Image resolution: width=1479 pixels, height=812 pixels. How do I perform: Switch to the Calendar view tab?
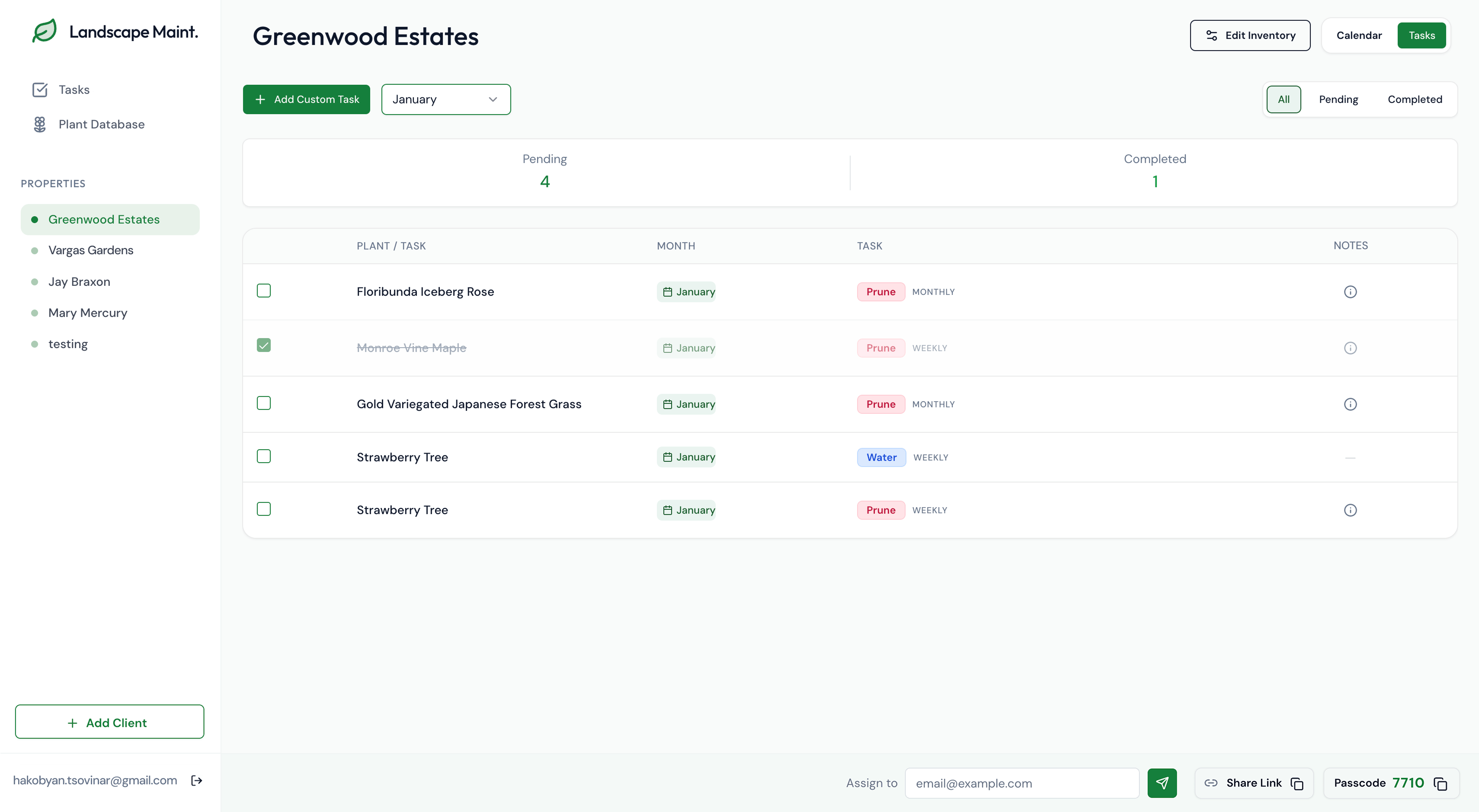click(x=1358, y=35)
